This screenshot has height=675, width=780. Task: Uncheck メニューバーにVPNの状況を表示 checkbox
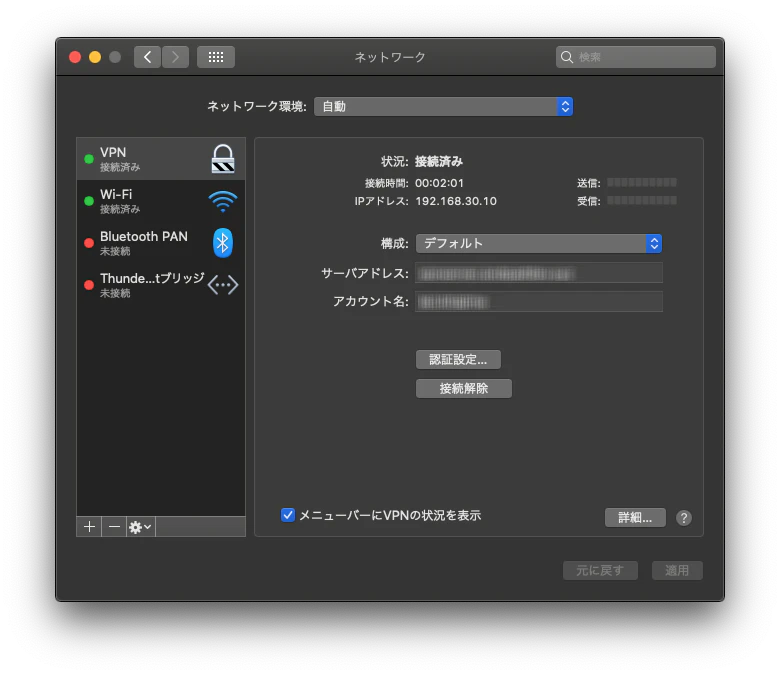point(288,515)
